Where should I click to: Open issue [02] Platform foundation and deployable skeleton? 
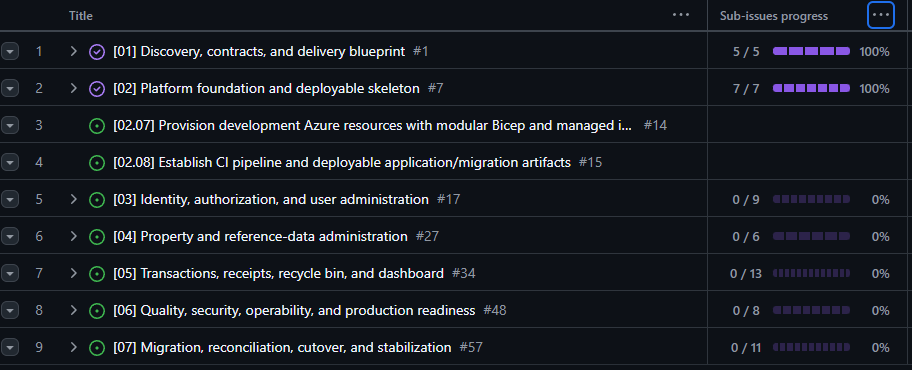pos(266,88)
